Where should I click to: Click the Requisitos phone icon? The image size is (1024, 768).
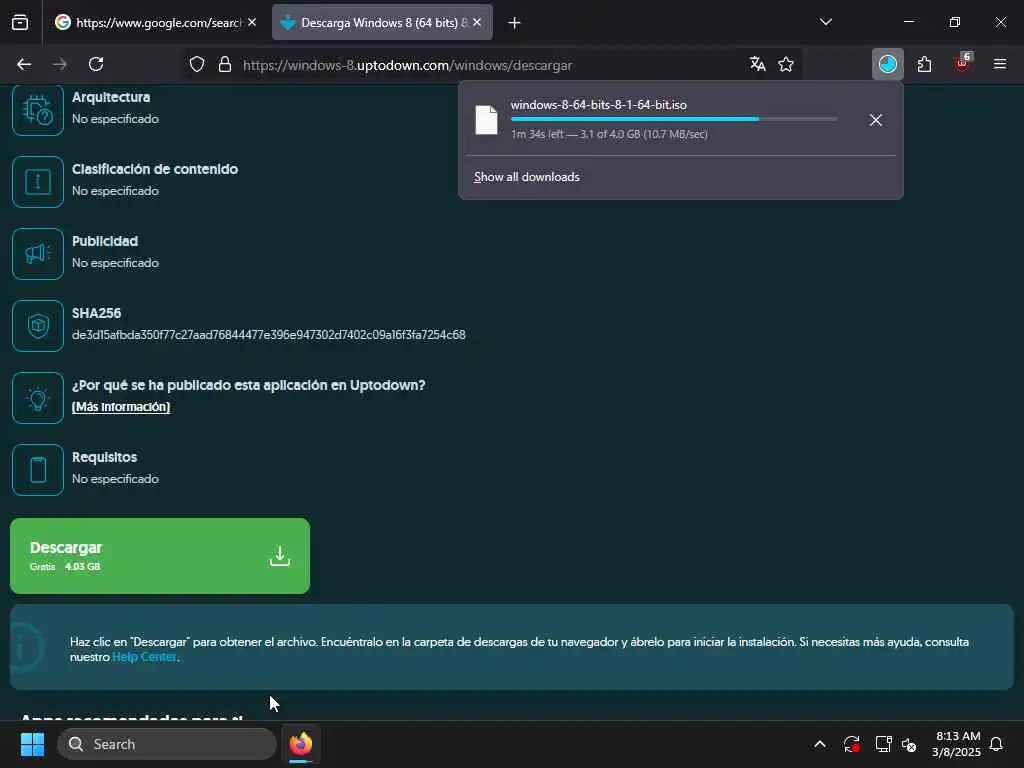click(x=38, y=470)
